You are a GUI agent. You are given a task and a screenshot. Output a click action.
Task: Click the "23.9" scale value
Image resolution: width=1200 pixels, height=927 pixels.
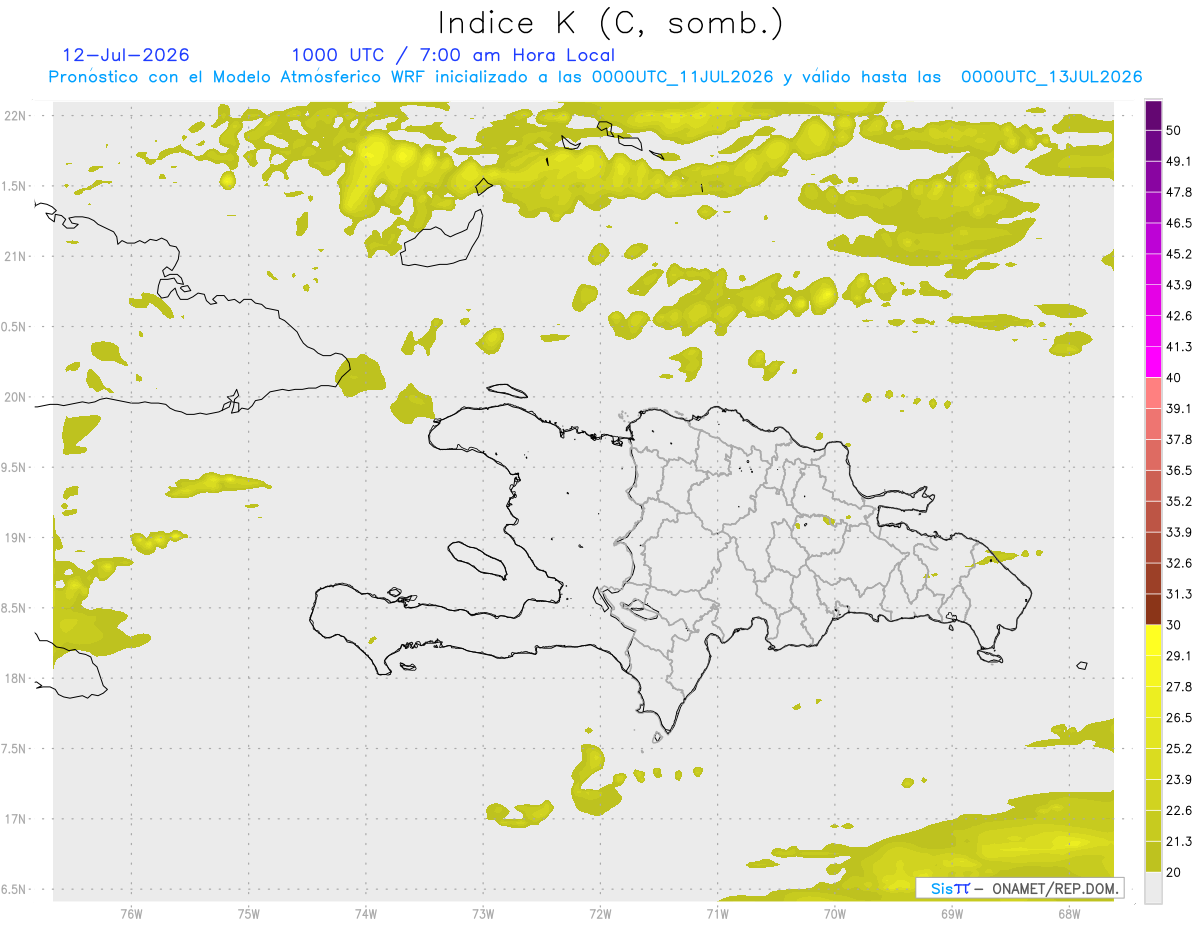(x=1179, y=780)
